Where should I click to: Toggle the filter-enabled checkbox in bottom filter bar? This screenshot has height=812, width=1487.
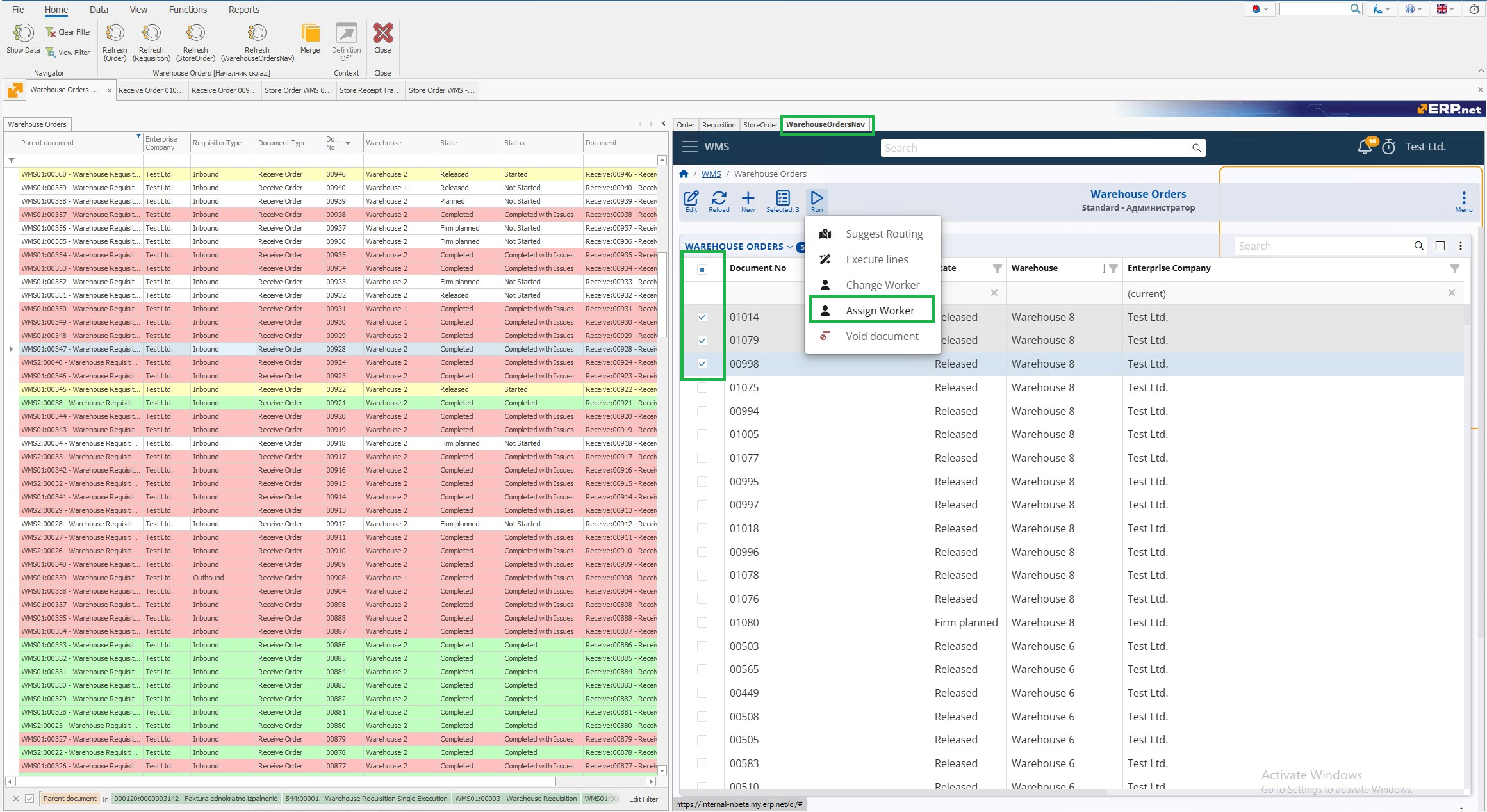click(29, 799)
